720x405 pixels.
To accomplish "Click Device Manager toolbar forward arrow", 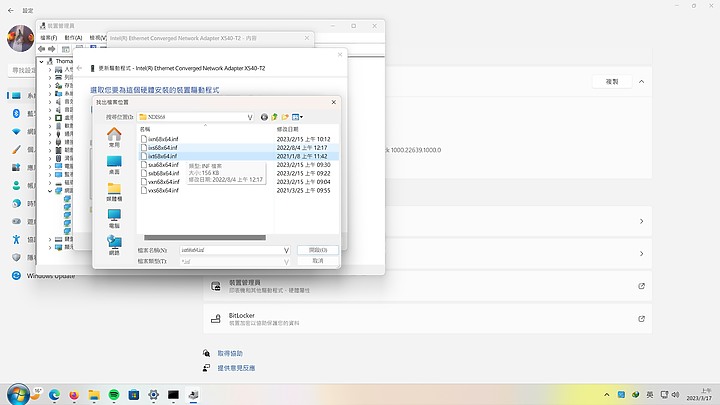I will click(51, 49).
